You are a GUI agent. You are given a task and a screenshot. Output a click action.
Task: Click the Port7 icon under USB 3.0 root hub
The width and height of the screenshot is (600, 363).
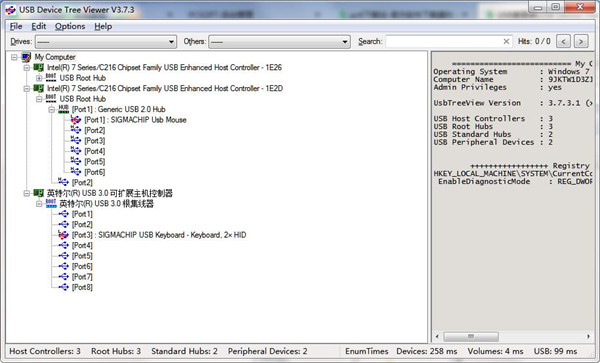[x=64, y=277]
